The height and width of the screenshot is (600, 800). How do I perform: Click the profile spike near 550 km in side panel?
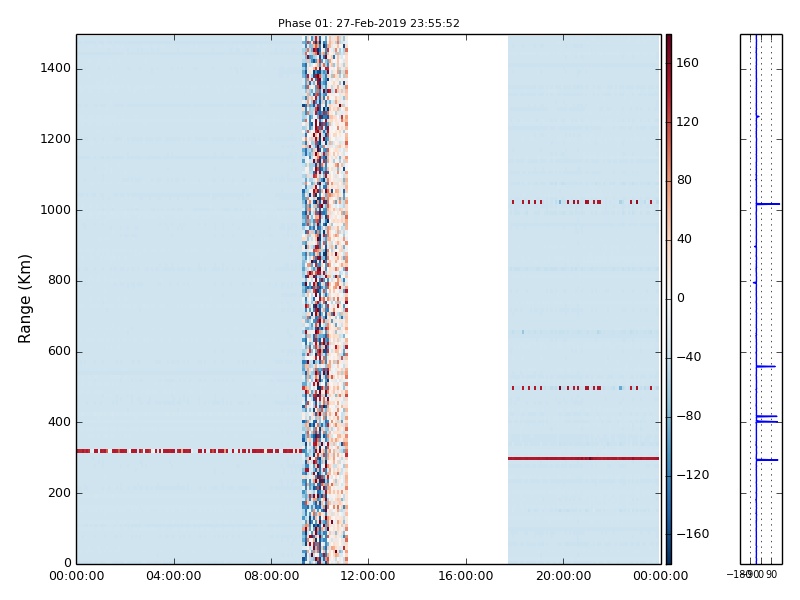(765, 366)
